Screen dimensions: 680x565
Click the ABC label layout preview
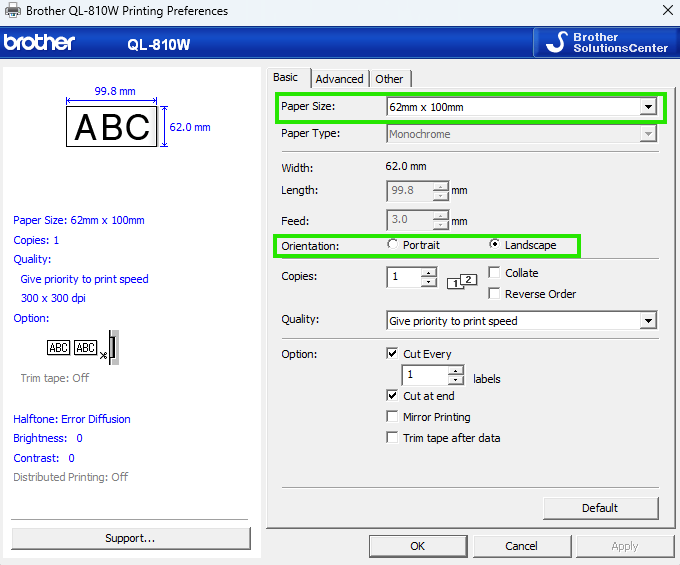[x=111, y=126]
